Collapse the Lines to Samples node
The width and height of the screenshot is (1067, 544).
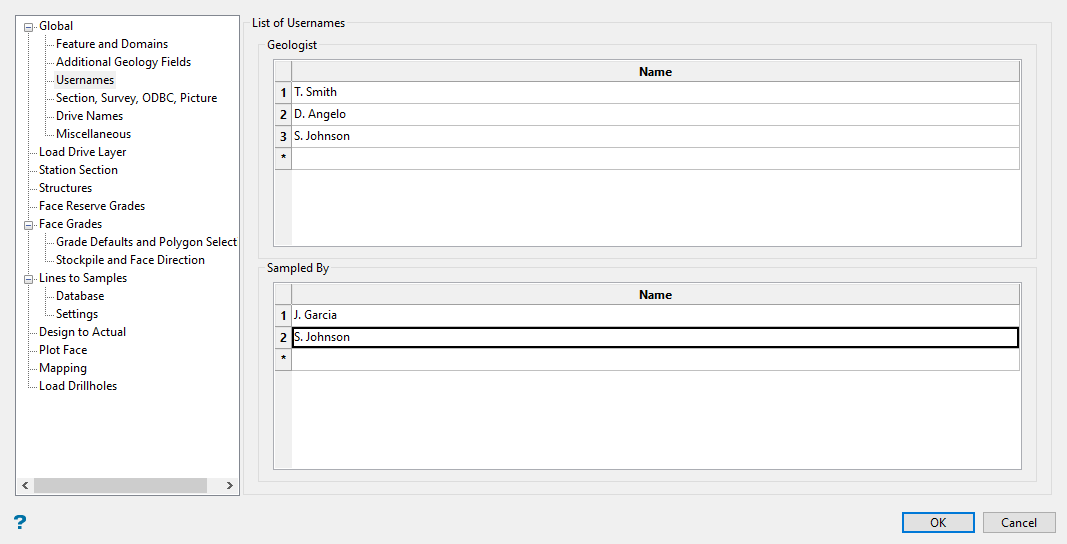tap(29, 279)
